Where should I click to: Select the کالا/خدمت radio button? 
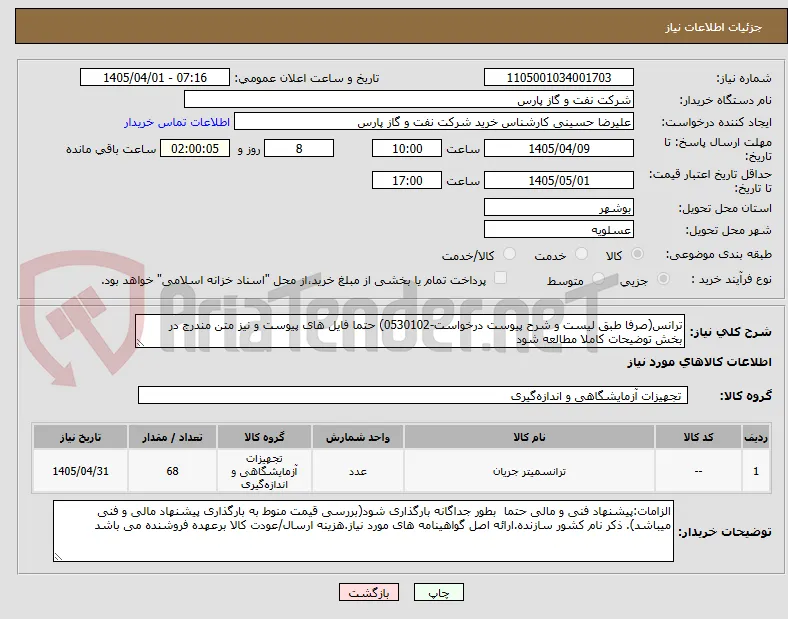[x=510, y=254]
